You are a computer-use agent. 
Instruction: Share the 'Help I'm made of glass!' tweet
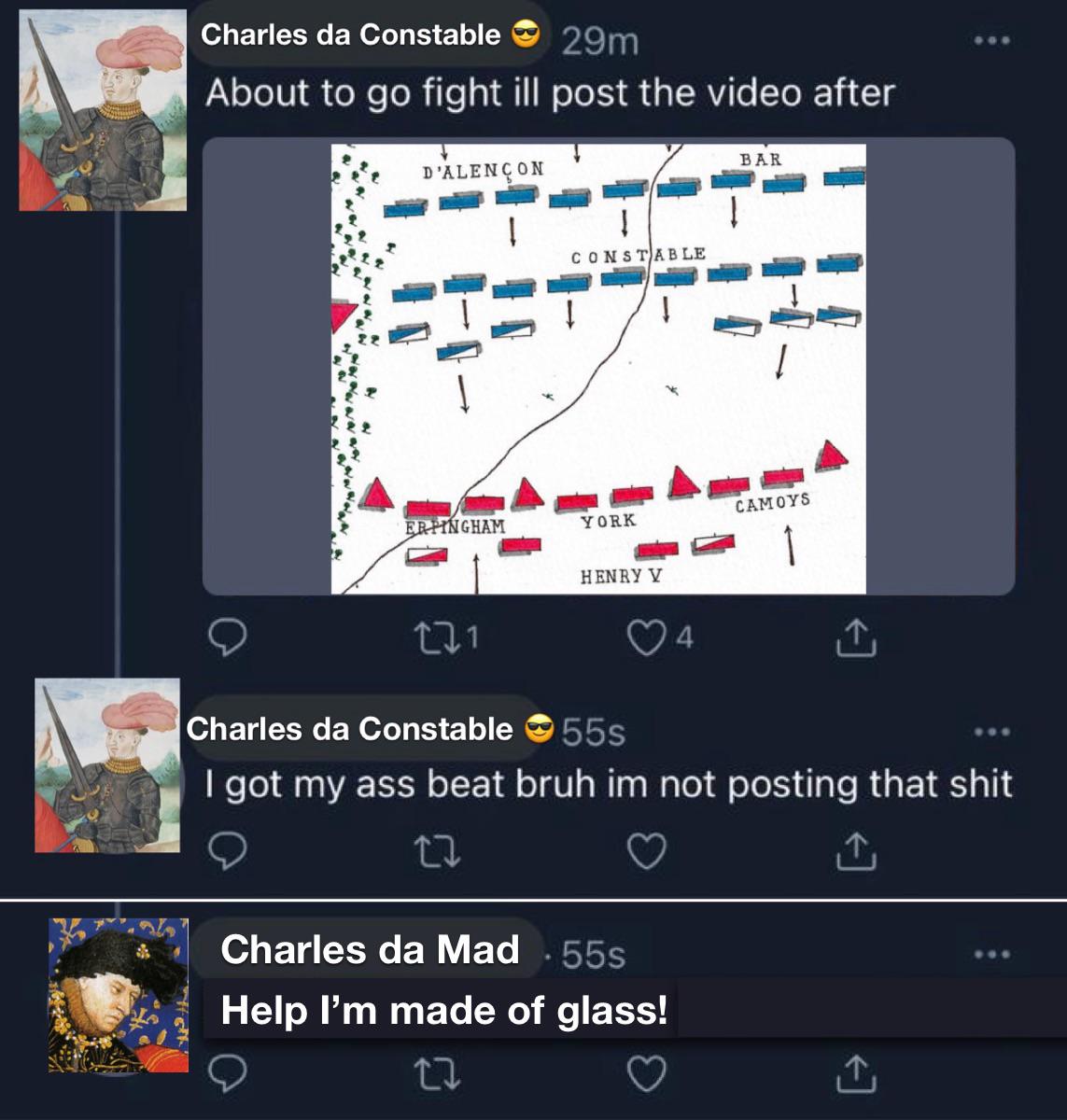coord(855,1073)
